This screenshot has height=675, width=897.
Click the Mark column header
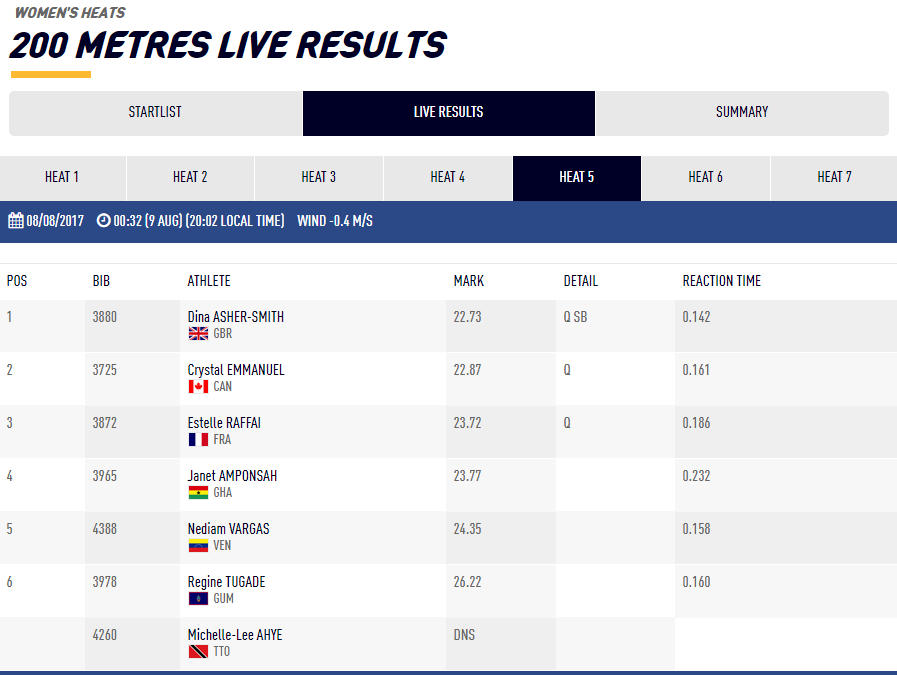(x=468, y=281)
